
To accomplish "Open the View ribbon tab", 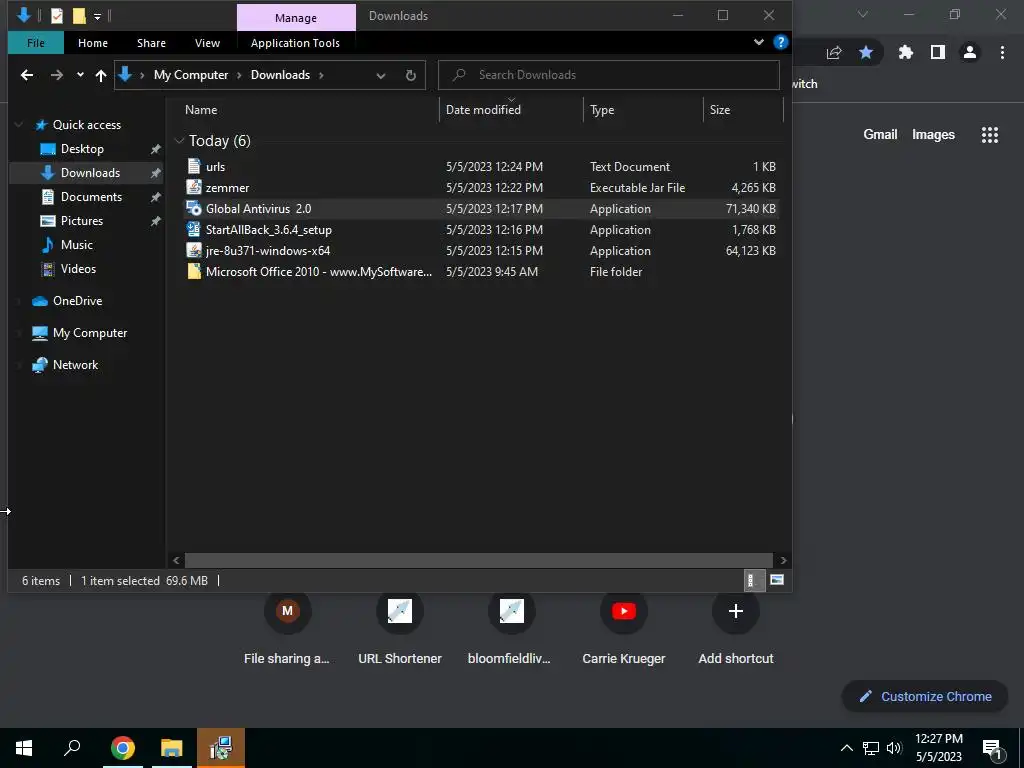I will coord(208,43).
